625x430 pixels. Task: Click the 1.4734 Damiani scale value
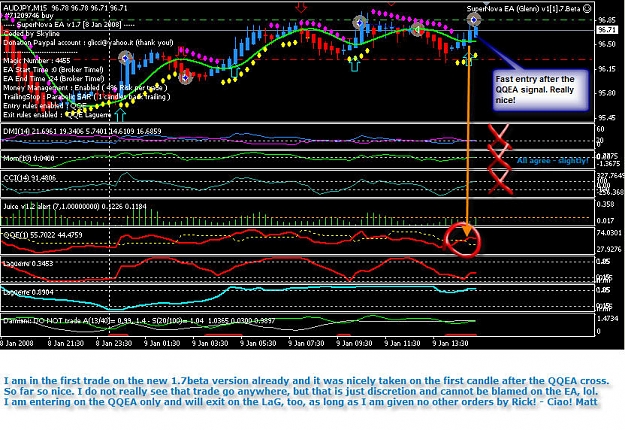point(608,318)
